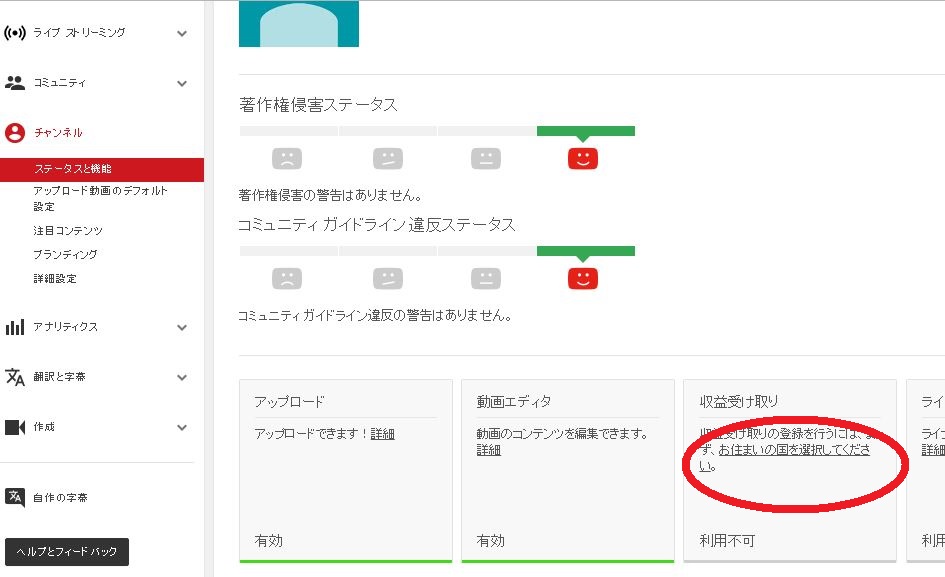This screenshot has height=577, width=945.
Task: Click the text コミュニティガイドライン違反の警告はありません。
Action: pos(375,315)
